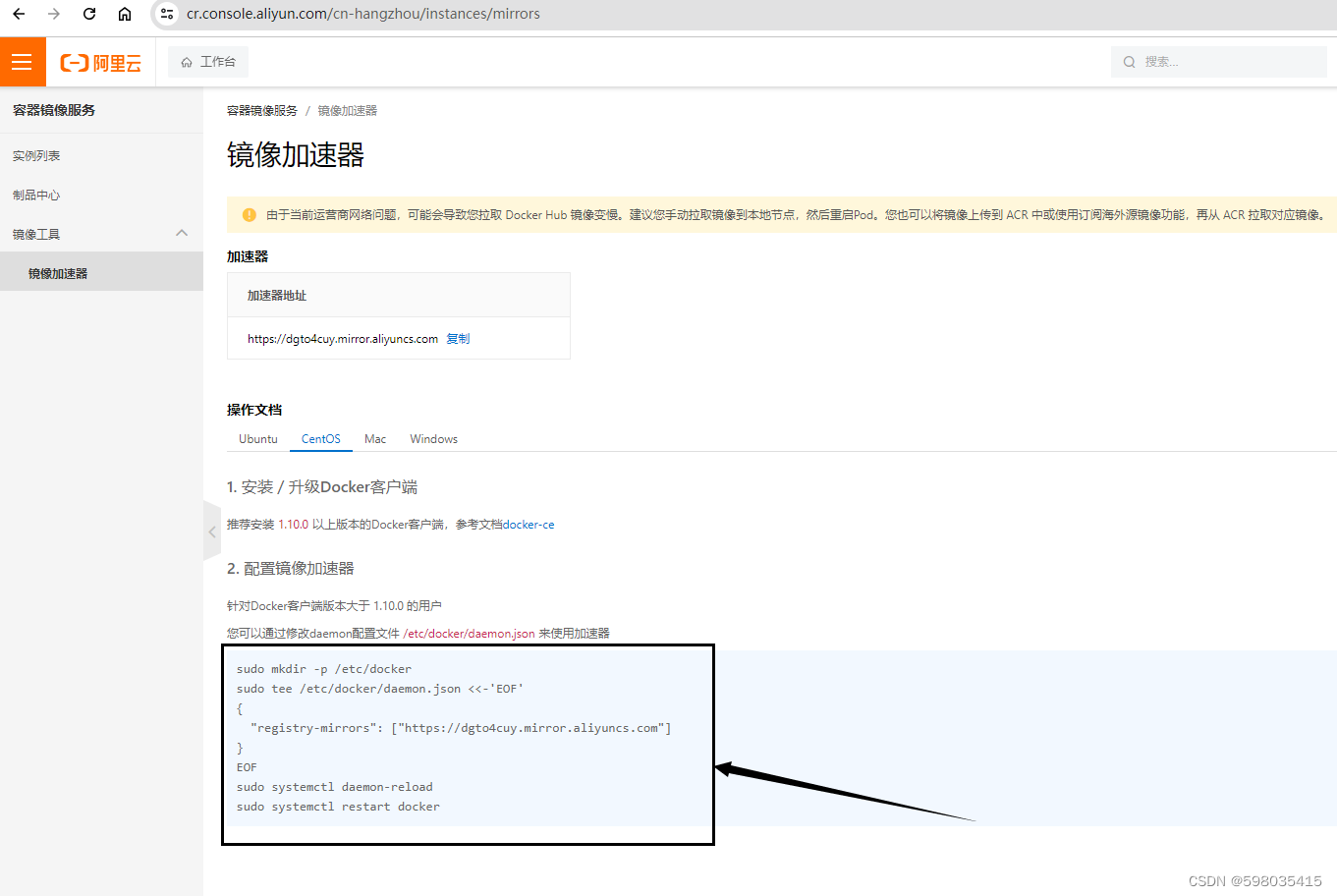Click the 'sudo systemctl restart docker' code line
The image size is (1337, 896).
tap(338, 807)
